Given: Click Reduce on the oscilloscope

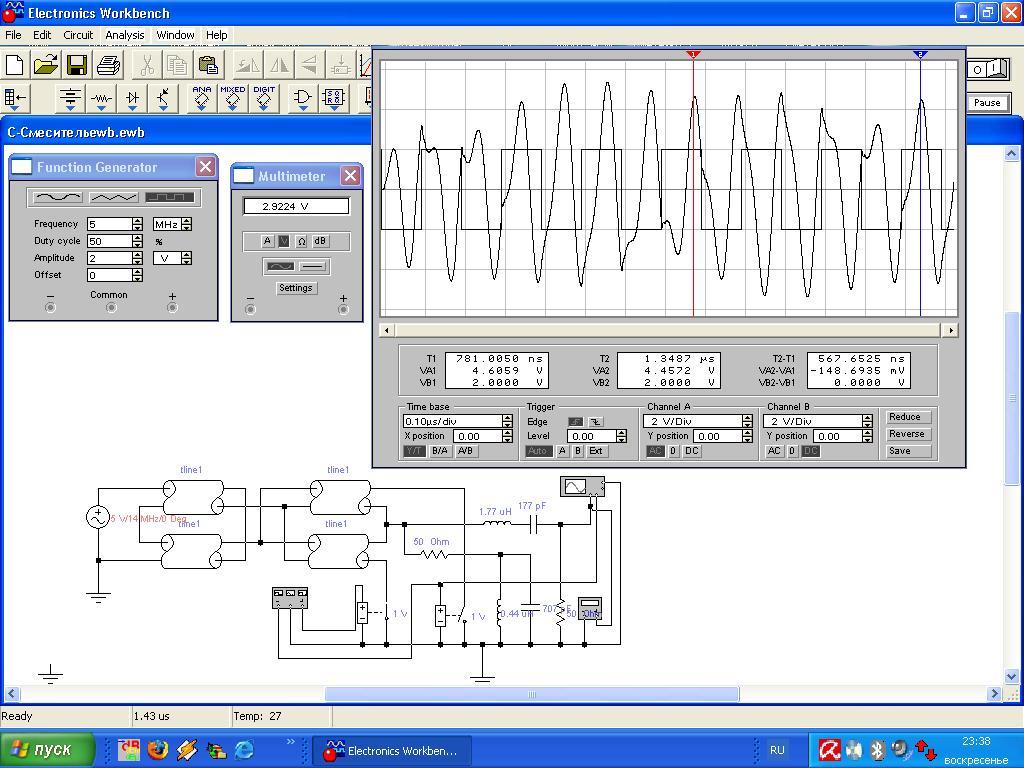Looking at the screenshot, I should click(x=908, y=417).
